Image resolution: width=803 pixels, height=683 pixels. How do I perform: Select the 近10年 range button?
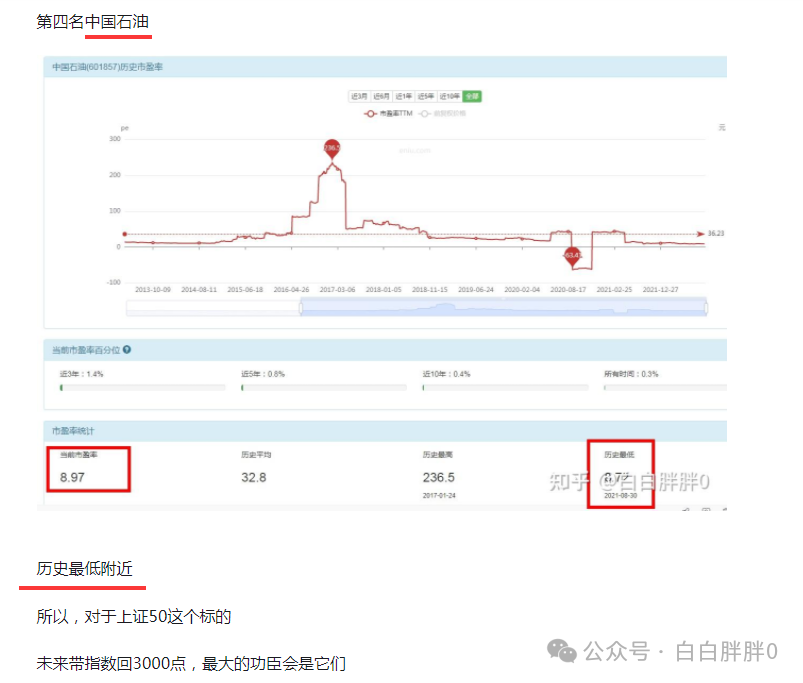pyautogui.click(x=450, y=96)
